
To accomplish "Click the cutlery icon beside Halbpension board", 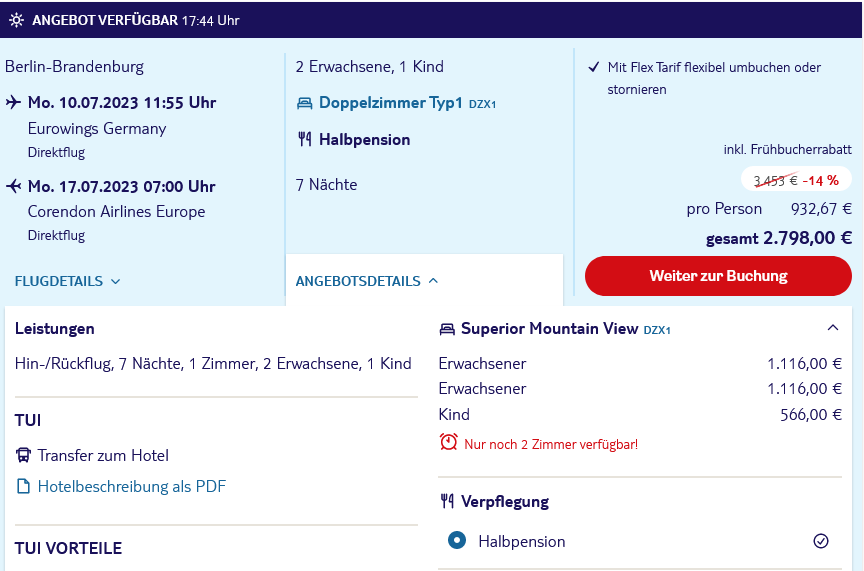I will pos(305,139).
